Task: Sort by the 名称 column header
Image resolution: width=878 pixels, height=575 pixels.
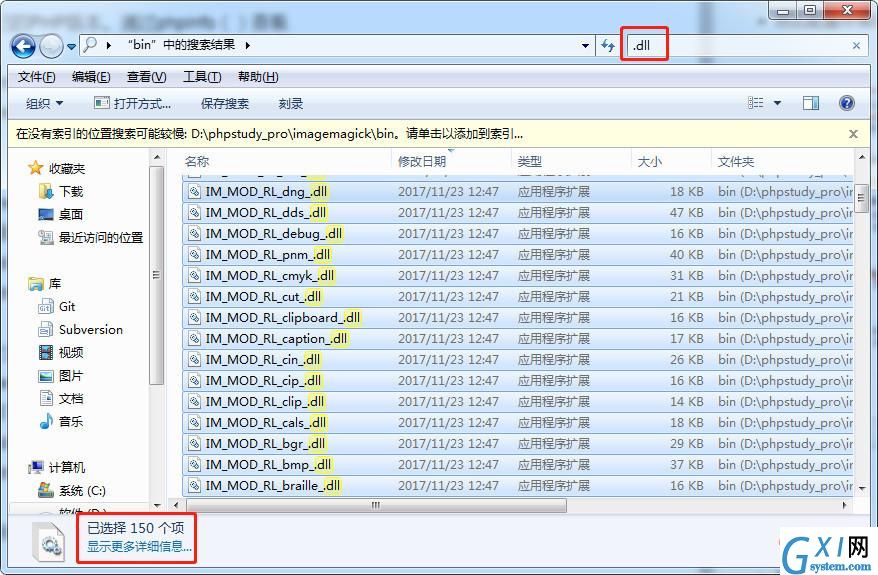Action: (x=287, y=162)
